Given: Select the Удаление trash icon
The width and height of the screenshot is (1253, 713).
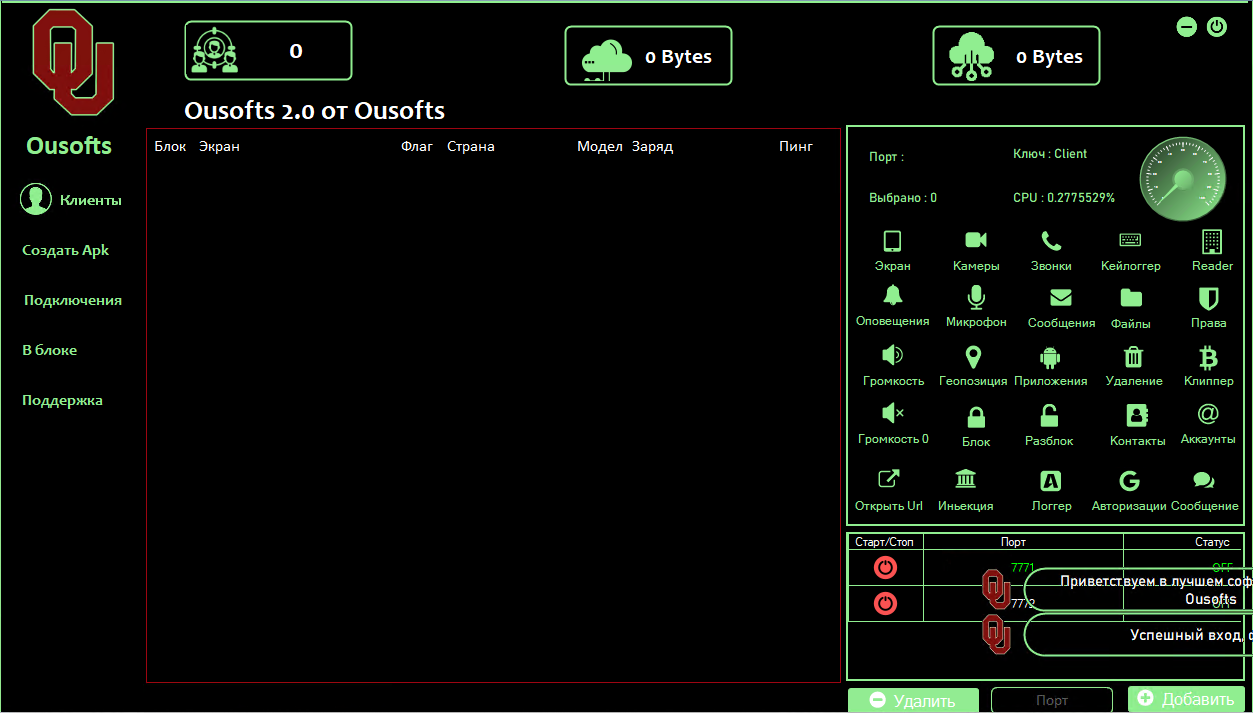Looking at the screenshot, I should [x=1133, y=356].
